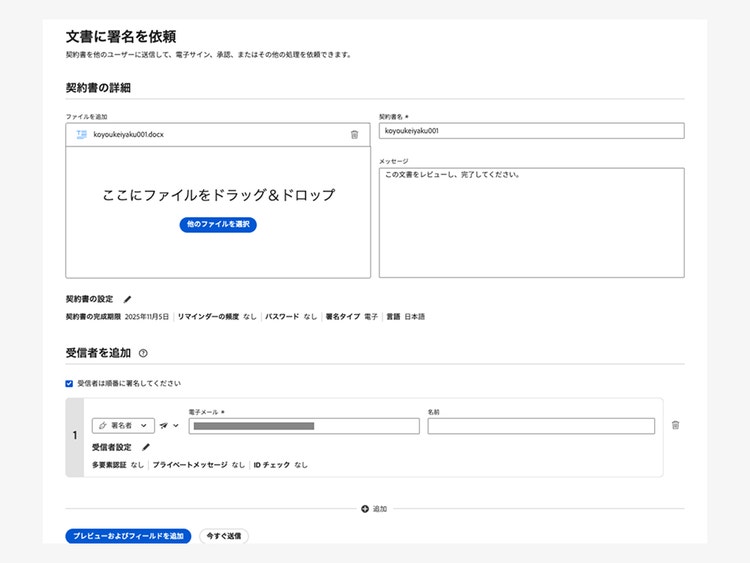Click the plus icon to add a recipient
Viewport: 750px width, 563px height.
pos(365,509)
